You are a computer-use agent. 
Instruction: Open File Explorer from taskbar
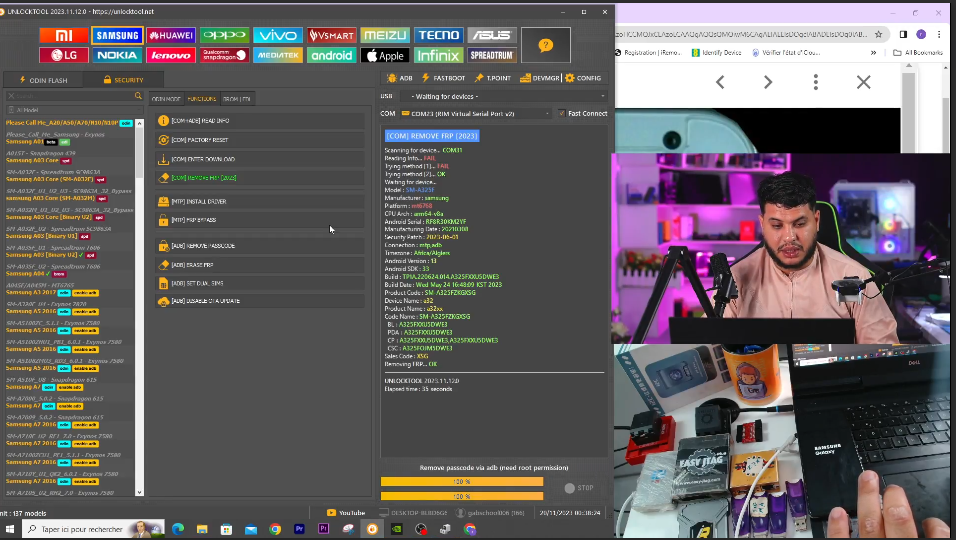202,529
